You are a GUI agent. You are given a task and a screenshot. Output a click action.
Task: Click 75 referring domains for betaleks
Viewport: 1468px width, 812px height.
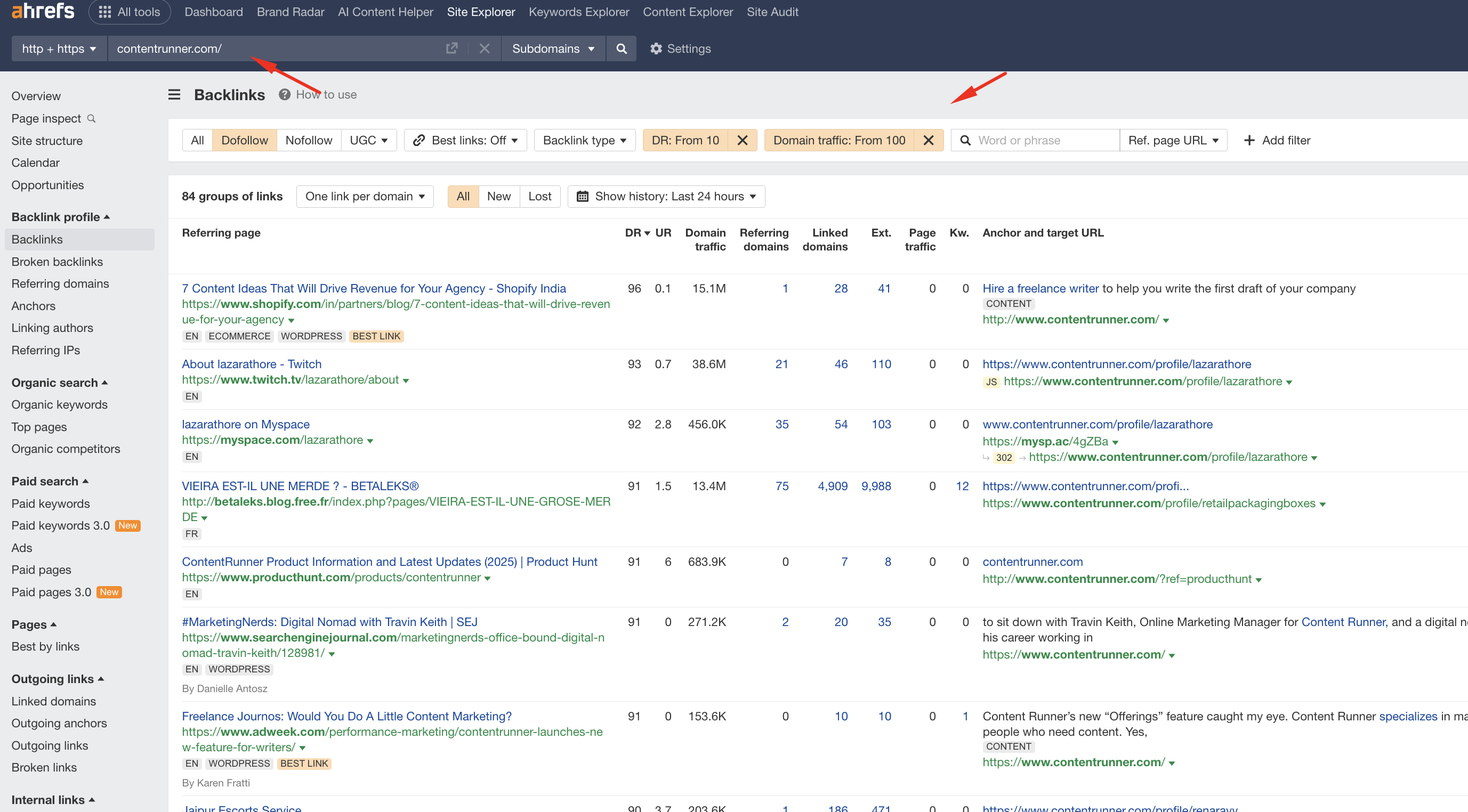click(782, 486)
